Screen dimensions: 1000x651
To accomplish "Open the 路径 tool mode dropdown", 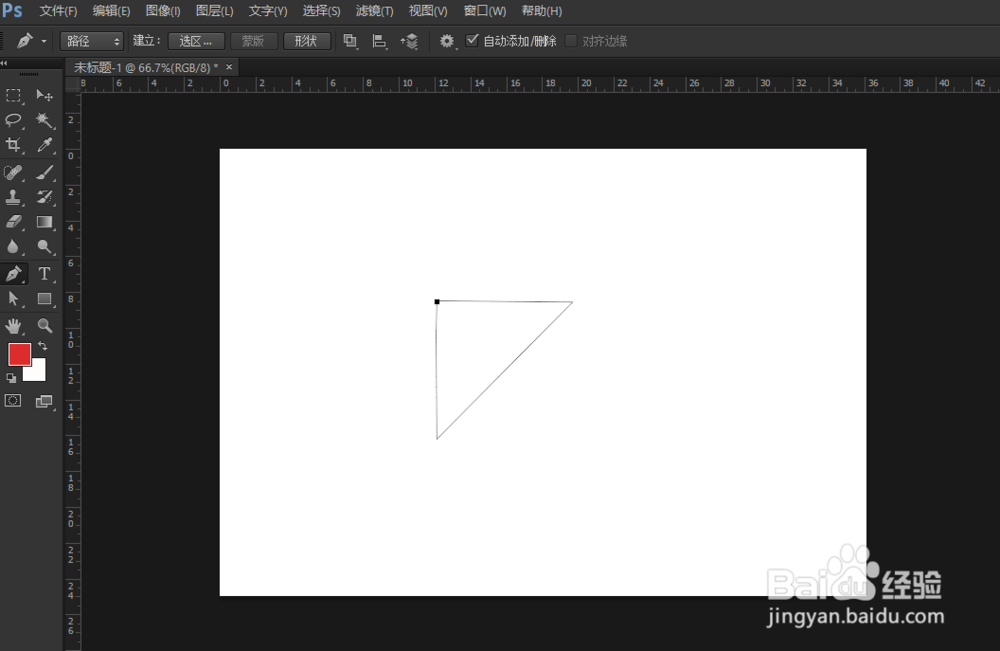I will point(92,41).
